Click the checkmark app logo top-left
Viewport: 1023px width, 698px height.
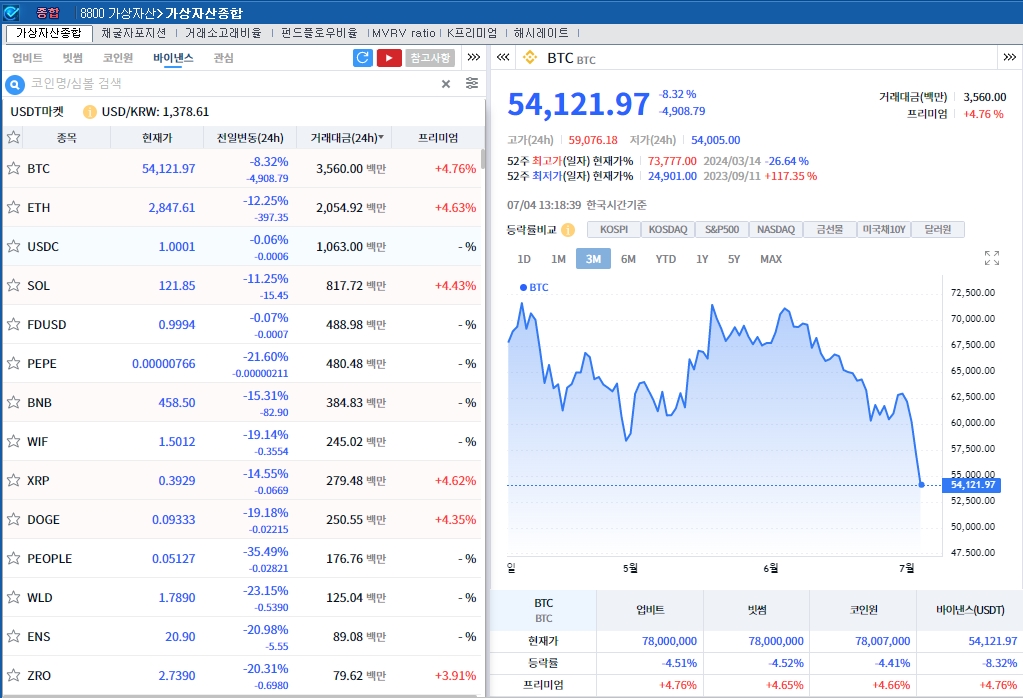point(10,12)
